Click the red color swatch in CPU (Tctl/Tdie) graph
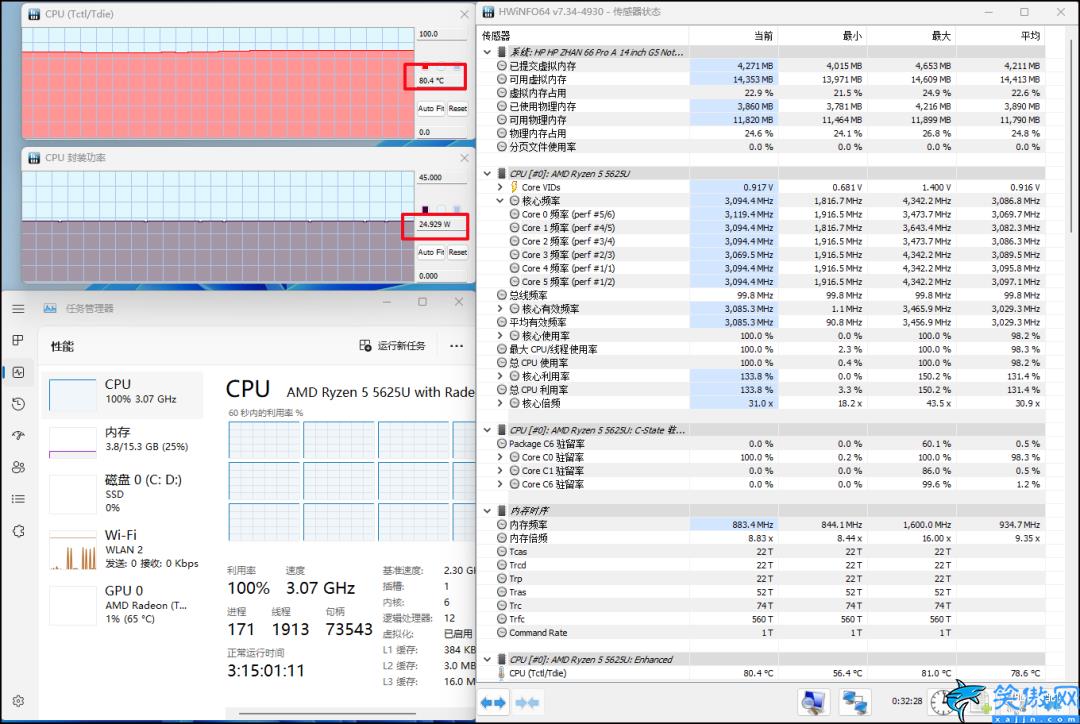The height and width of the screenshot is (724, 1080). [x=425, y=68]
